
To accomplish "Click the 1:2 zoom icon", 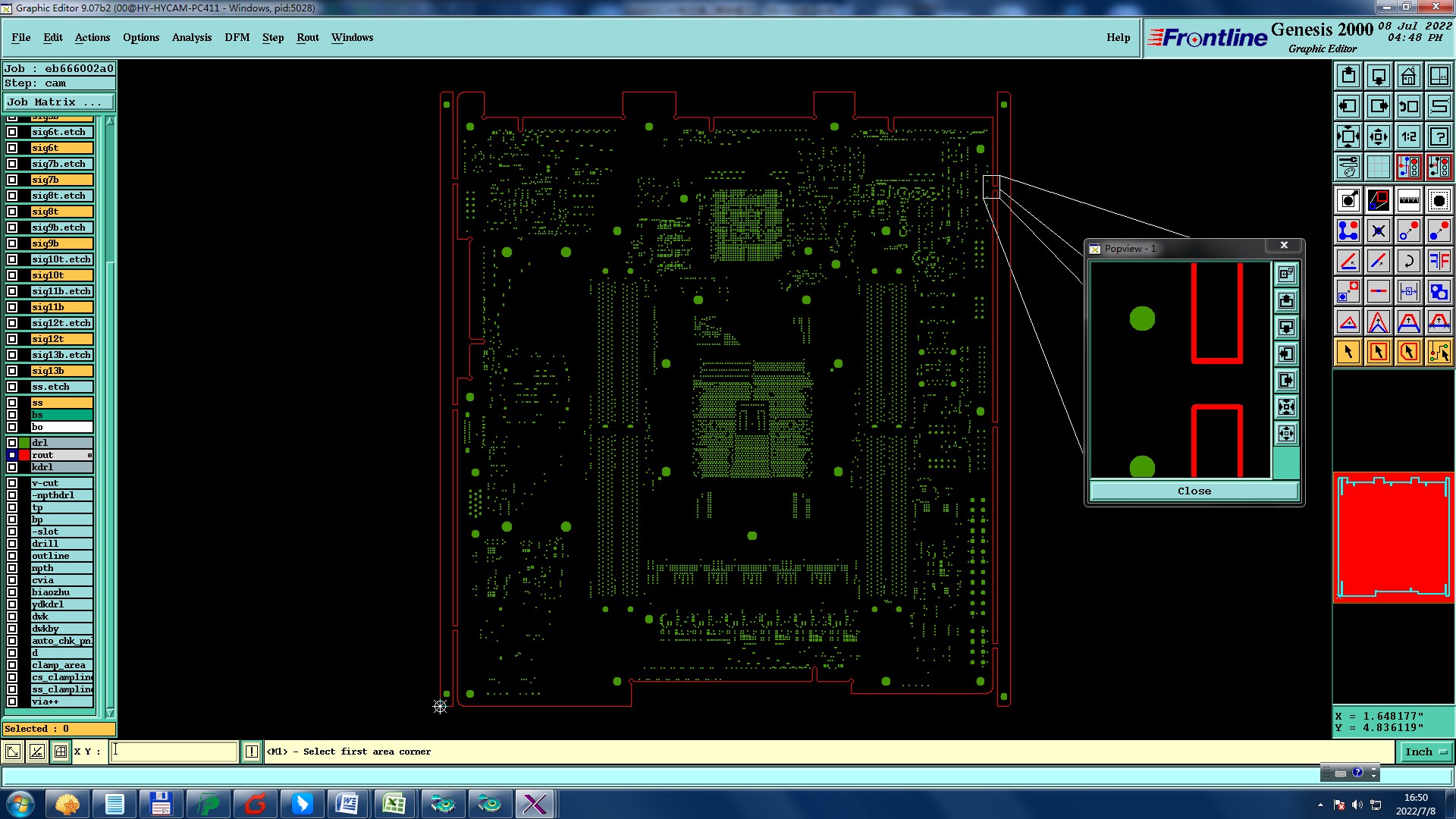I will coord(1408,136).
